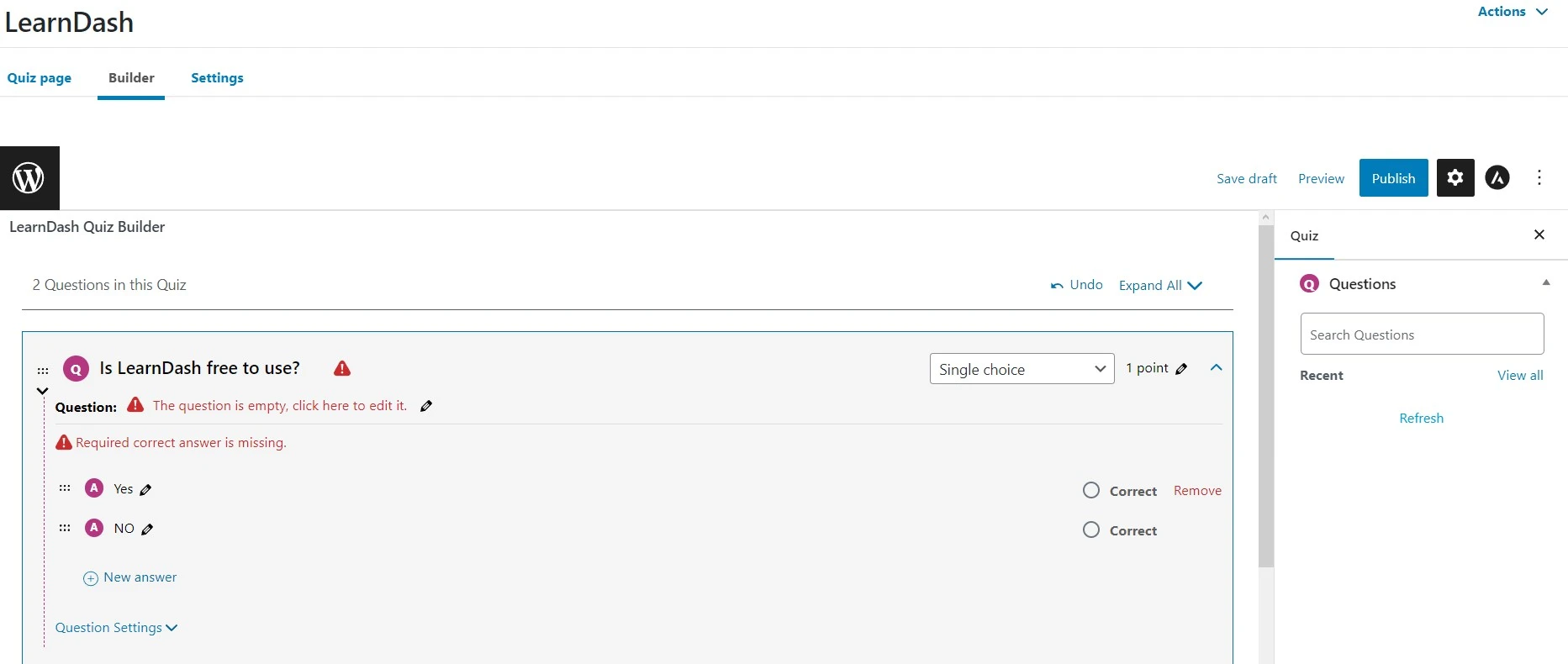Open the settings gear panel
Viewport: 1568px width, 664px height.
coord(1455,177)
